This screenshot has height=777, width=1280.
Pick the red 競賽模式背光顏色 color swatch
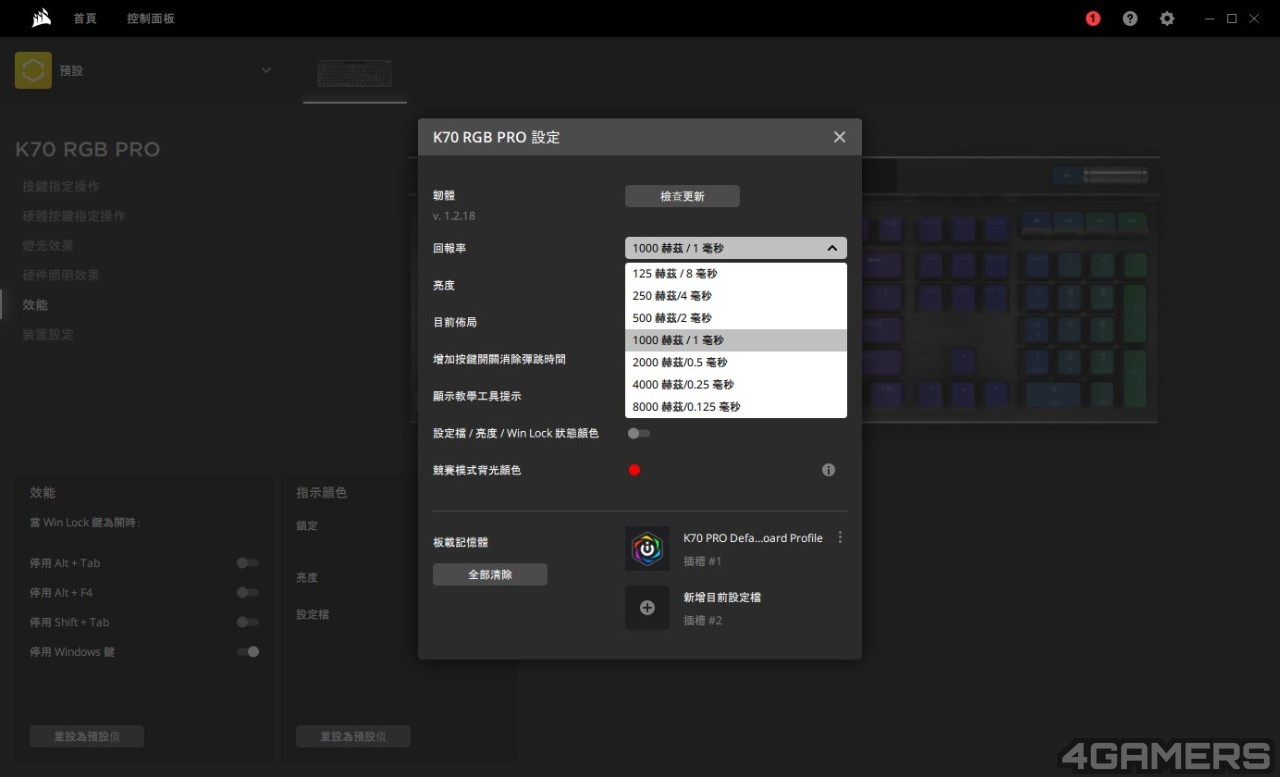[634, 470]
